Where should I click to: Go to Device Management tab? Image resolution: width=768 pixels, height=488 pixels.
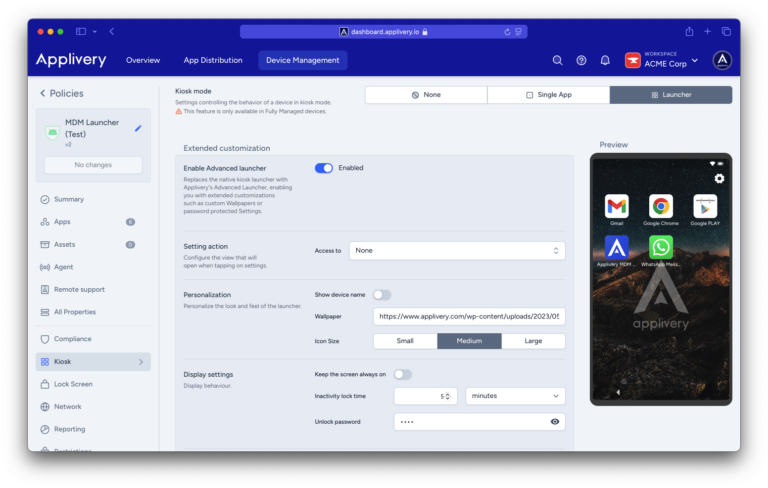click(x=303, y=60)
